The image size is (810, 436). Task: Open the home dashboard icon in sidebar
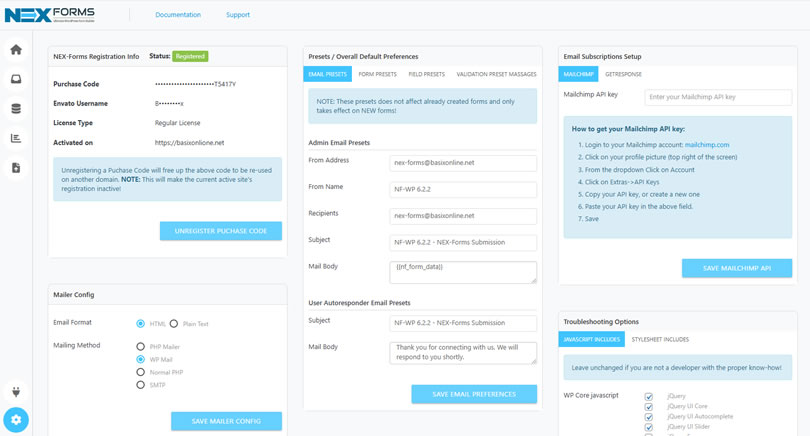pyautogui.click(x=16, y=50)
